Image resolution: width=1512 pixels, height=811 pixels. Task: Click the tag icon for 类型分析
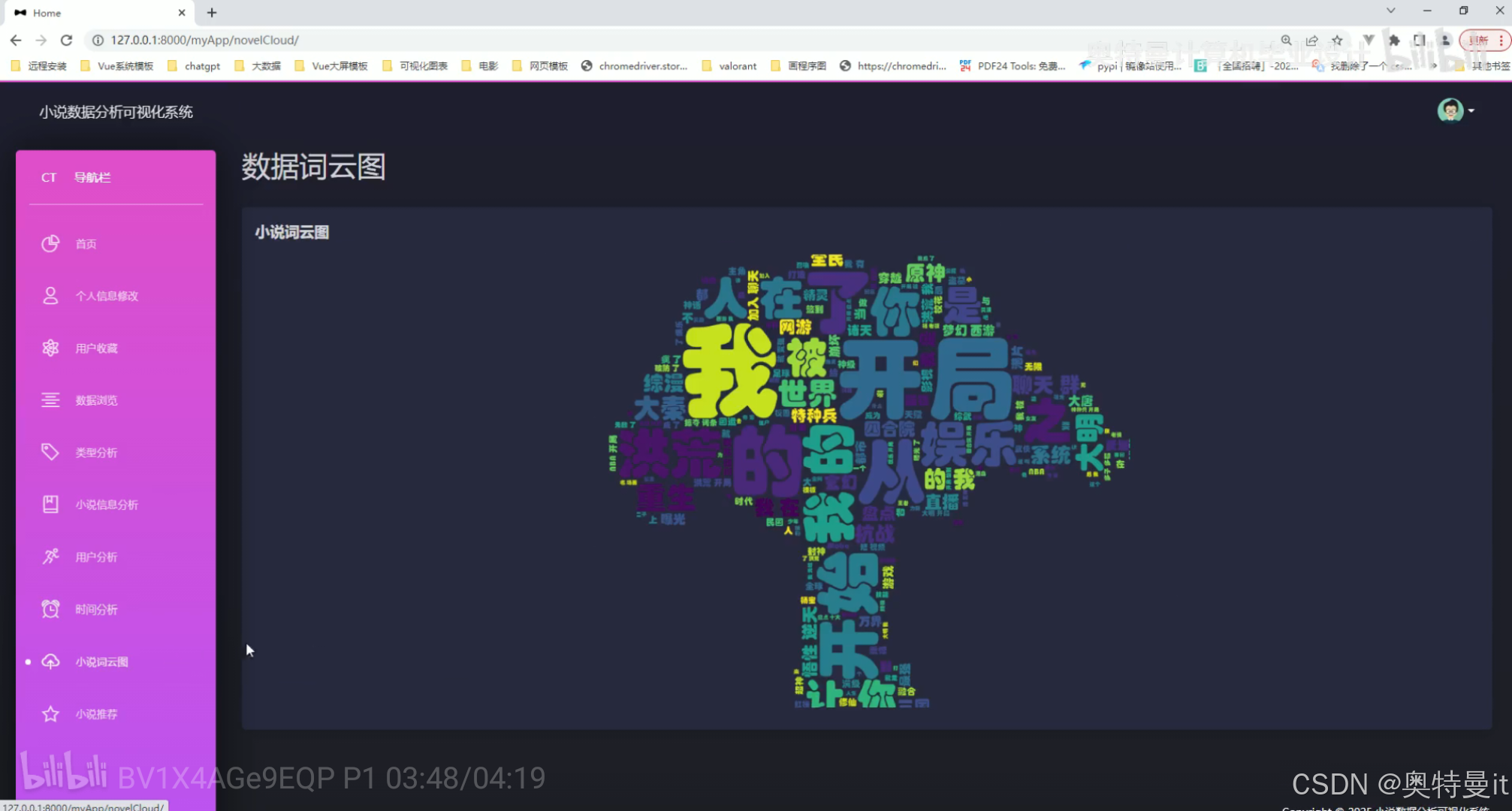pos(50,452)
